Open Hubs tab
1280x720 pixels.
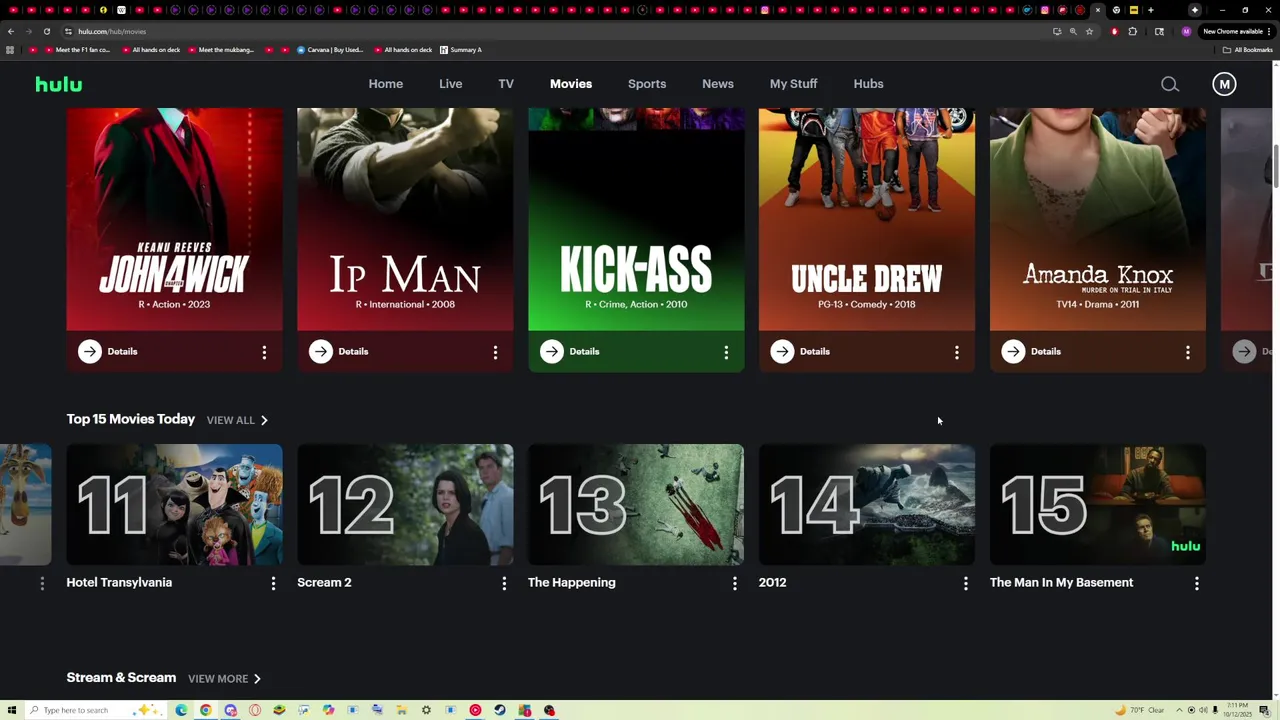click(x=869, y=84)
